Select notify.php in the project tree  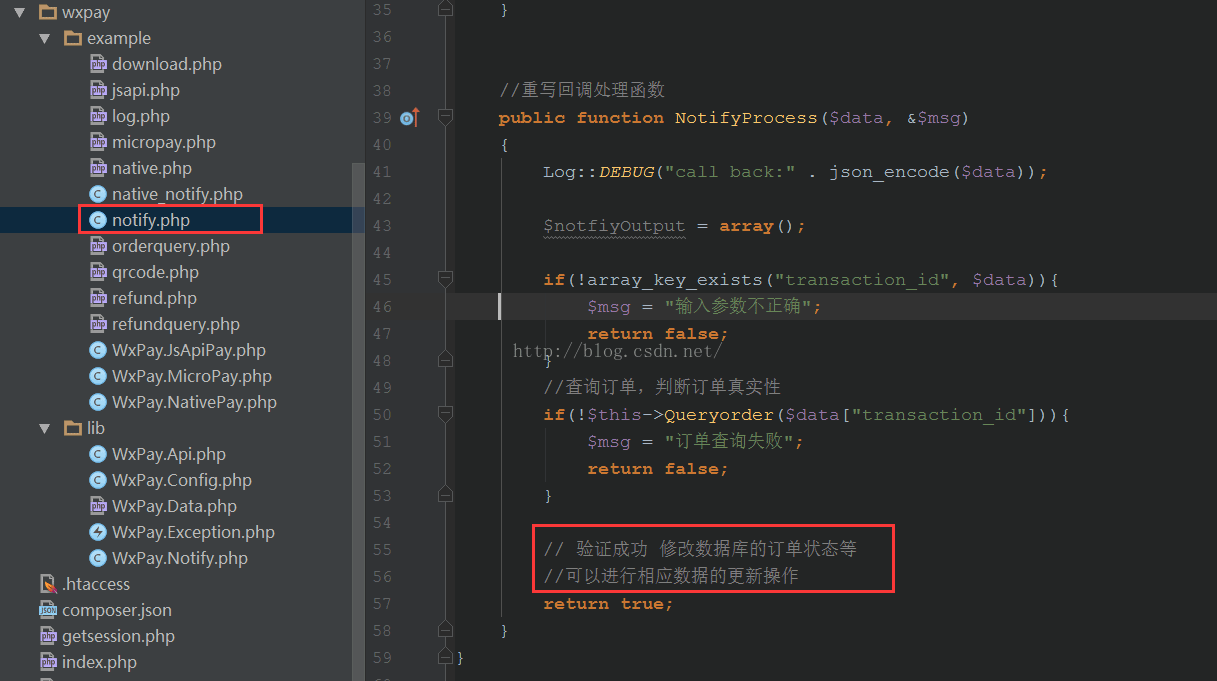150,220
